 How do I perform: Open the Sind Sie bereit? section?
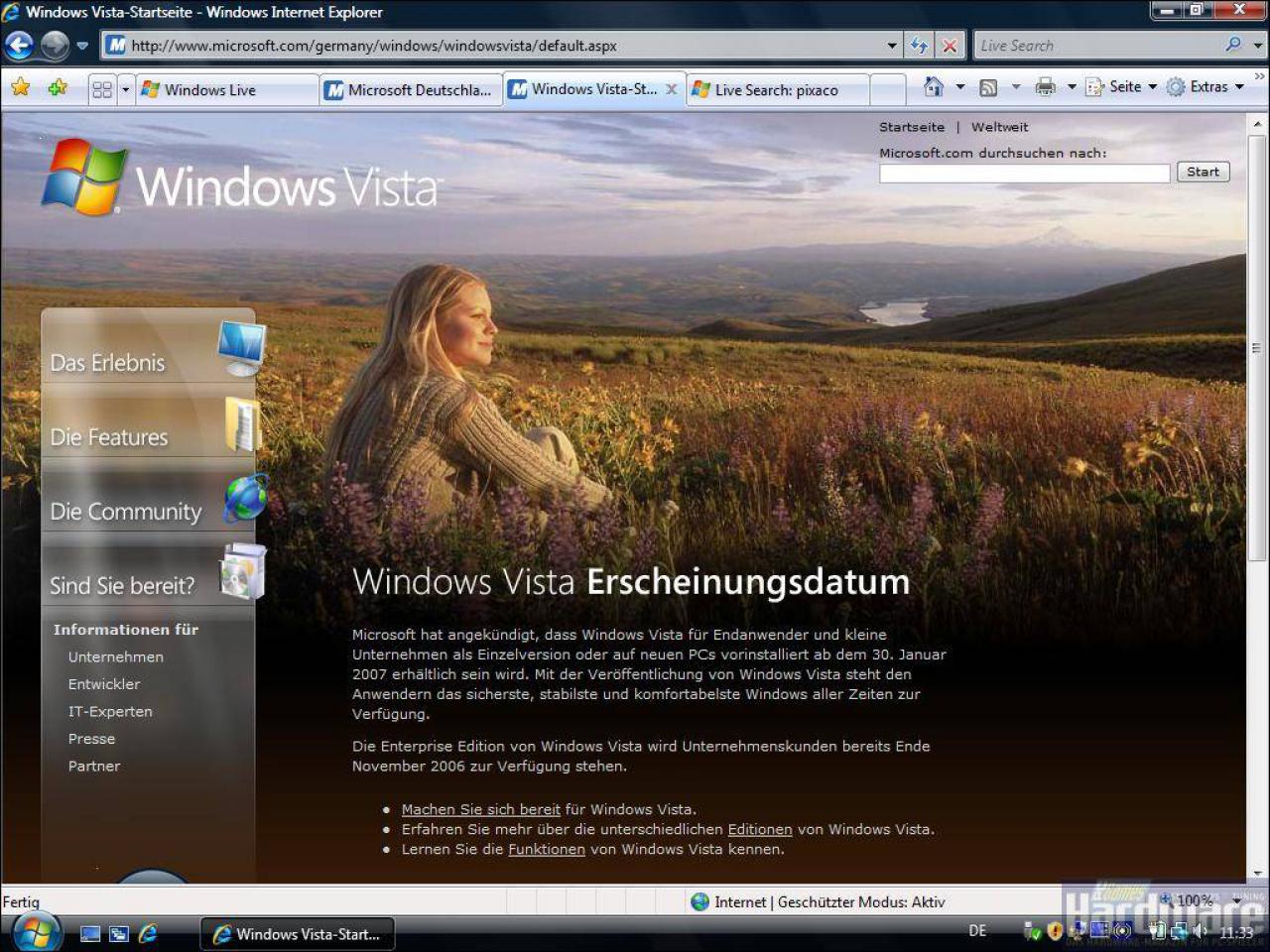pyautogui.click(x=122, y=586)
